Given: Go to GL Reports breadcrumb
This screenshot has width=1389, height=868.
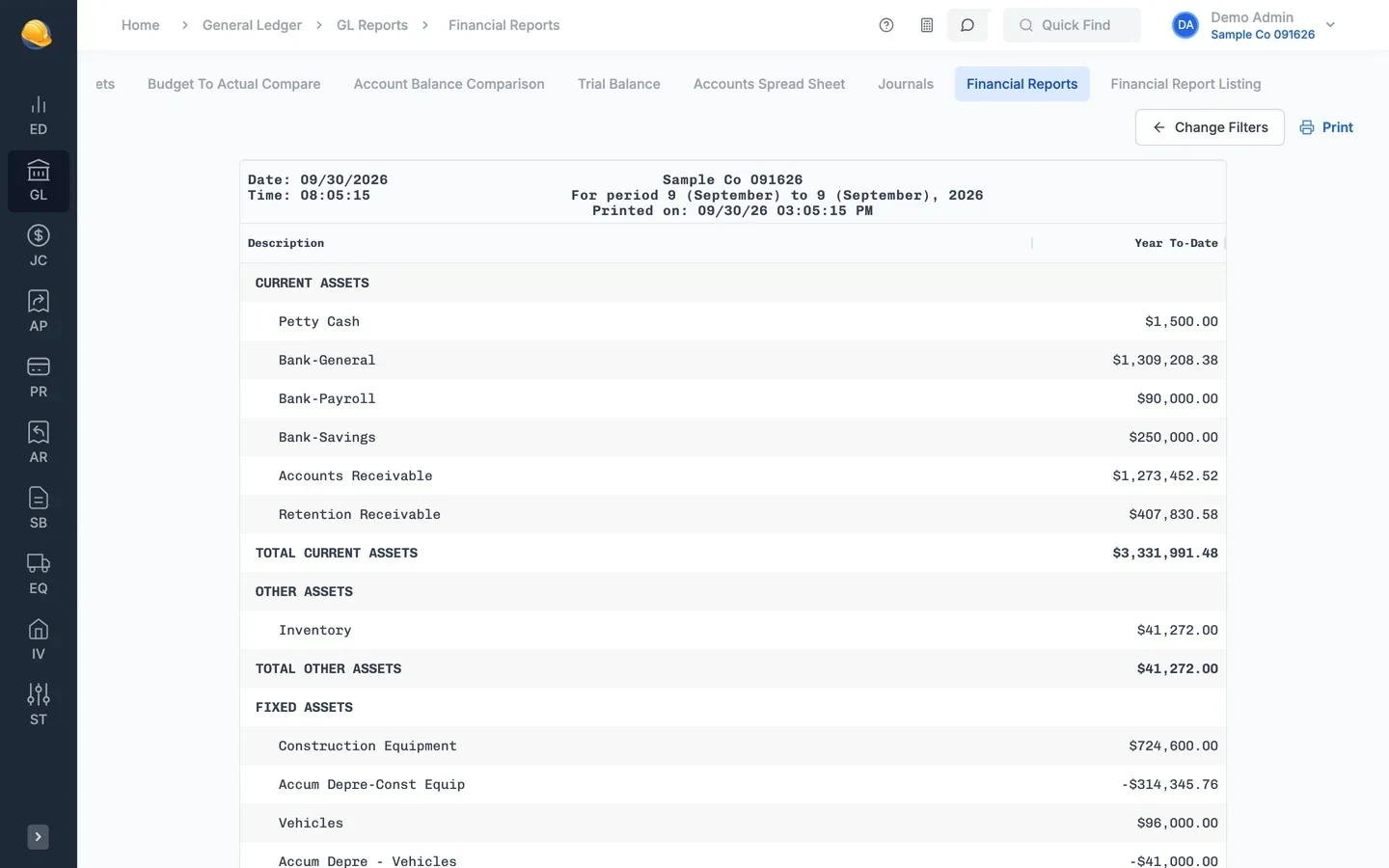Looking at the screenshot, I should [372, 25].
